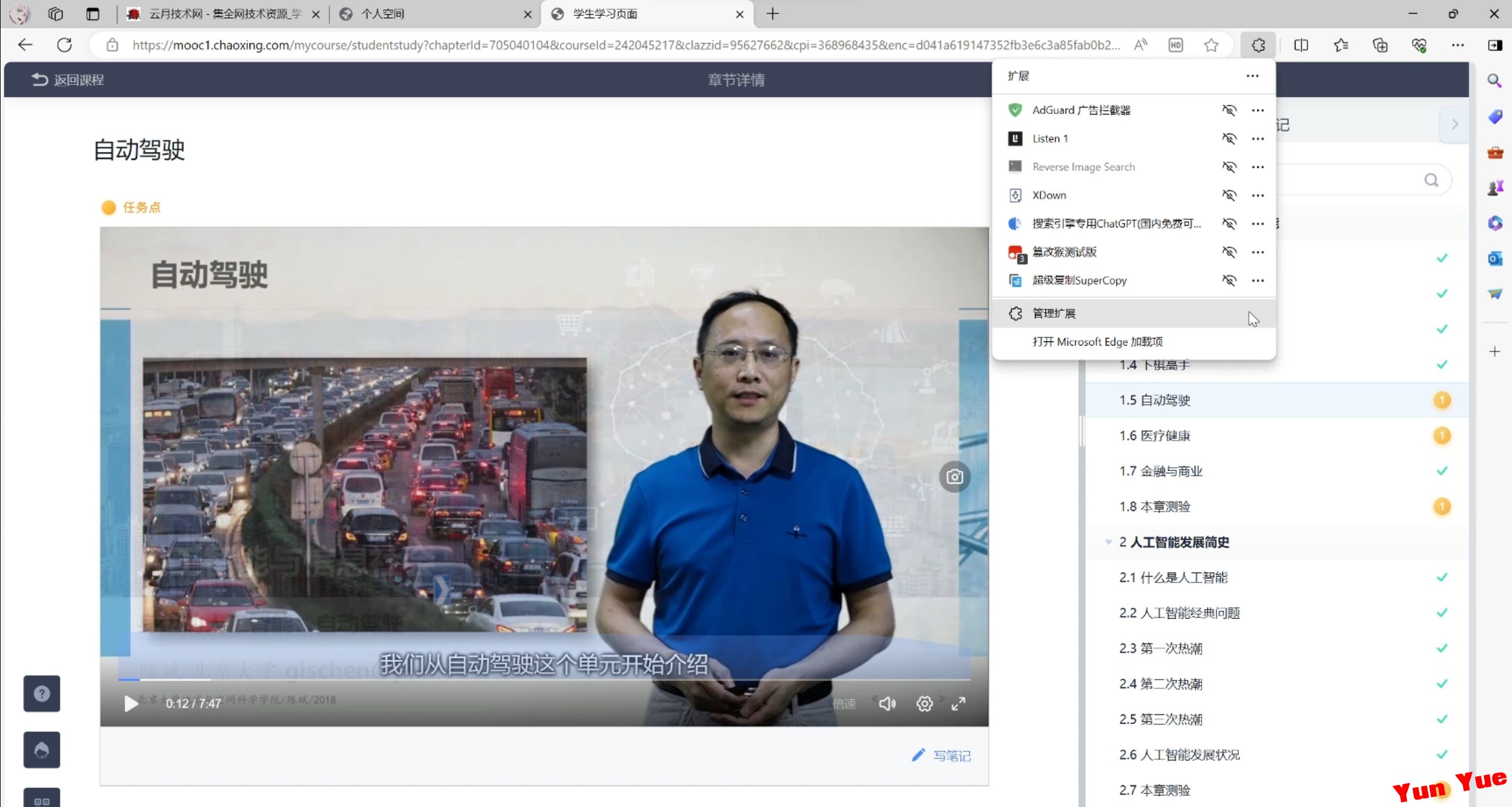Open the help question-mark button
Image resolution: width=1512 pixels, height=807 pixels.
(x=41, y=694)
